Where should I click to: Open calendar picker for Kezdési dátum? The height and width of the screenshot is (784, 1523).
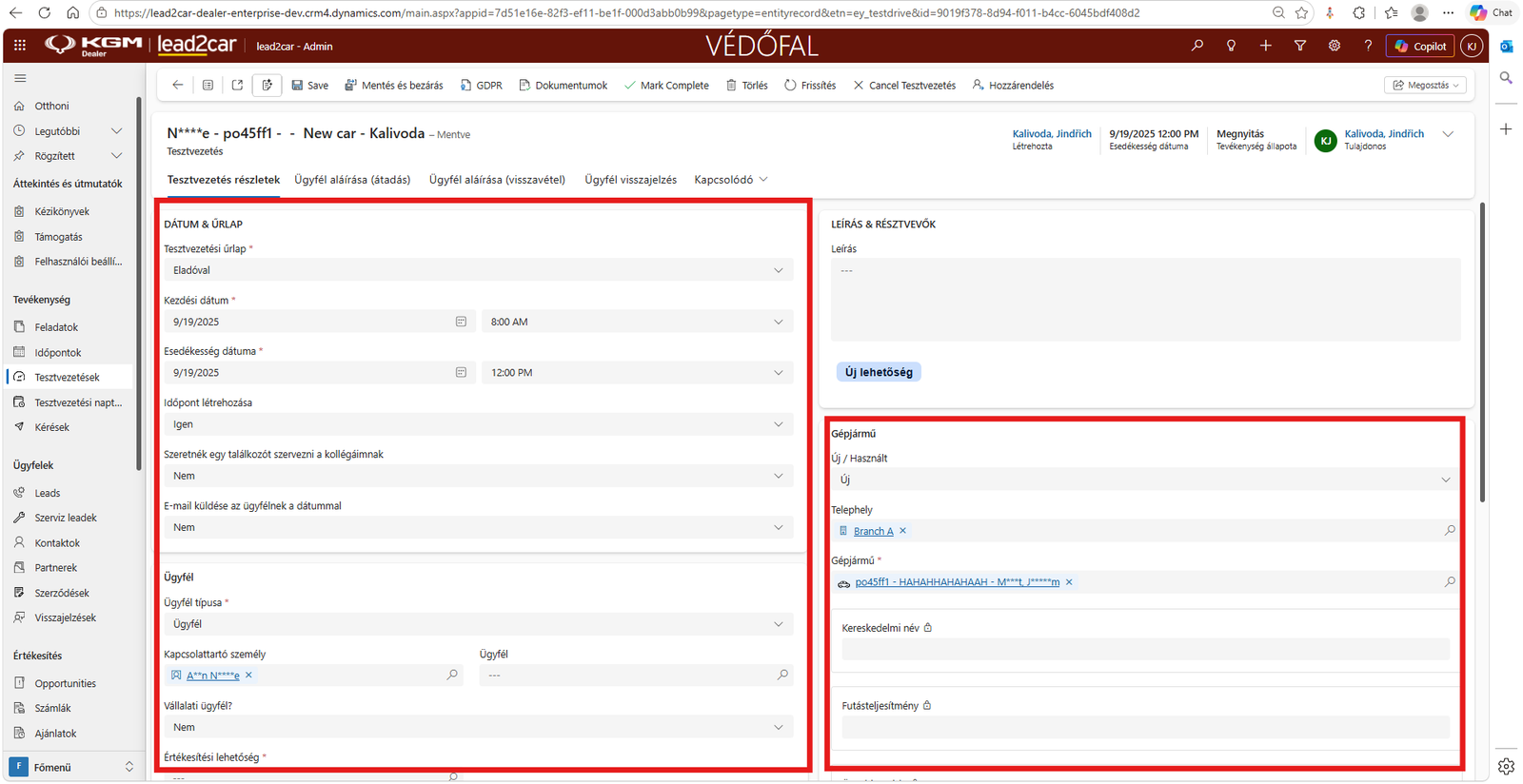[x=461, y=322]
